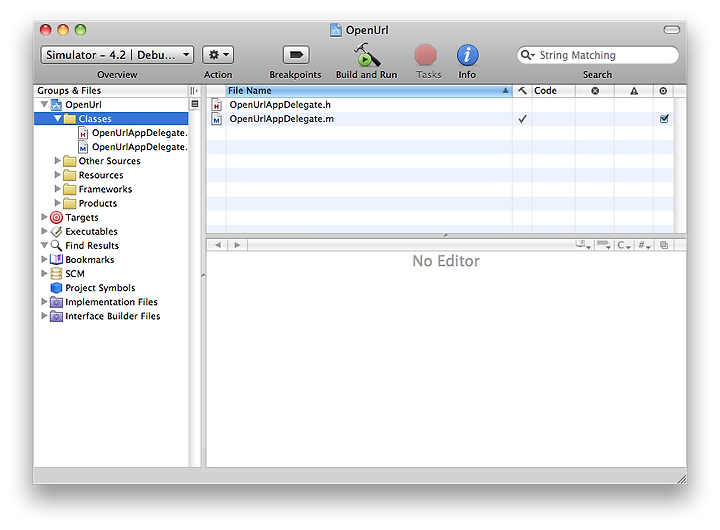This screenshot has height=530, width=720.
Task: Select OpenUrlAppDelegate.h in the file list
Action: click(280, 105)
